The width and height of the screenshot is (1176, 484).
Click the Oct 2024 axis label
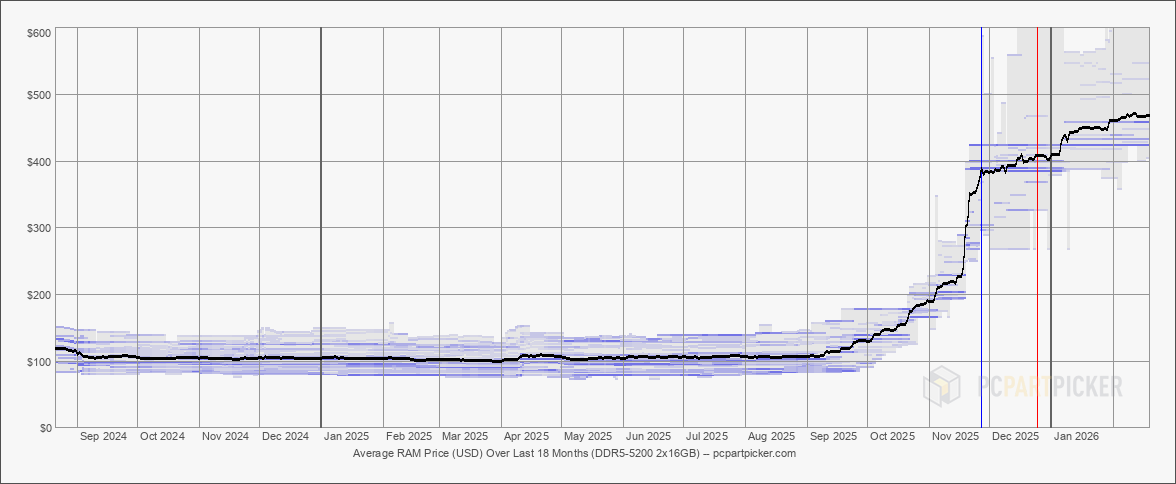(163, 436)
